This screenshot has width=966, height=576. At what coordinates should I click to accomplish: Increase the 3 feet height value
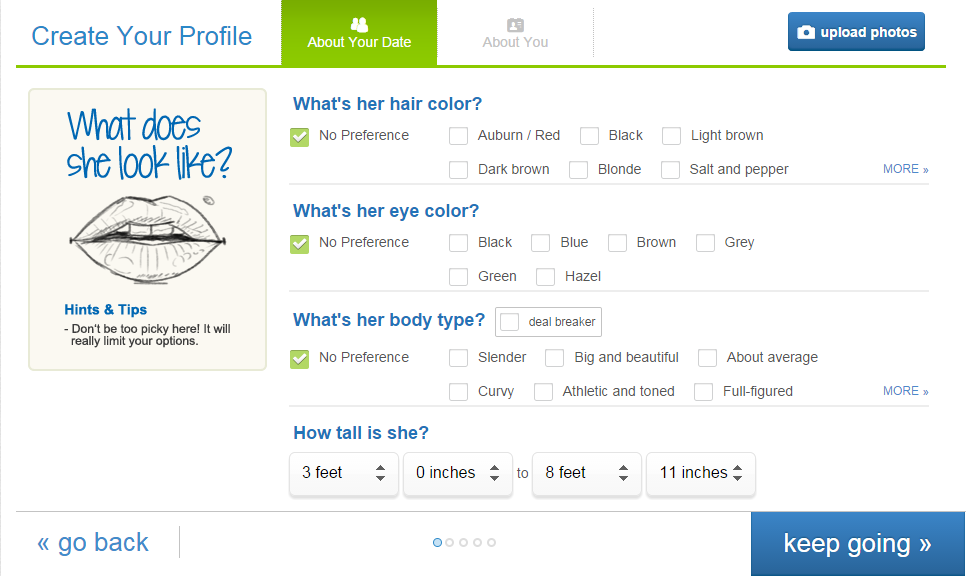[x=380, y=468]
